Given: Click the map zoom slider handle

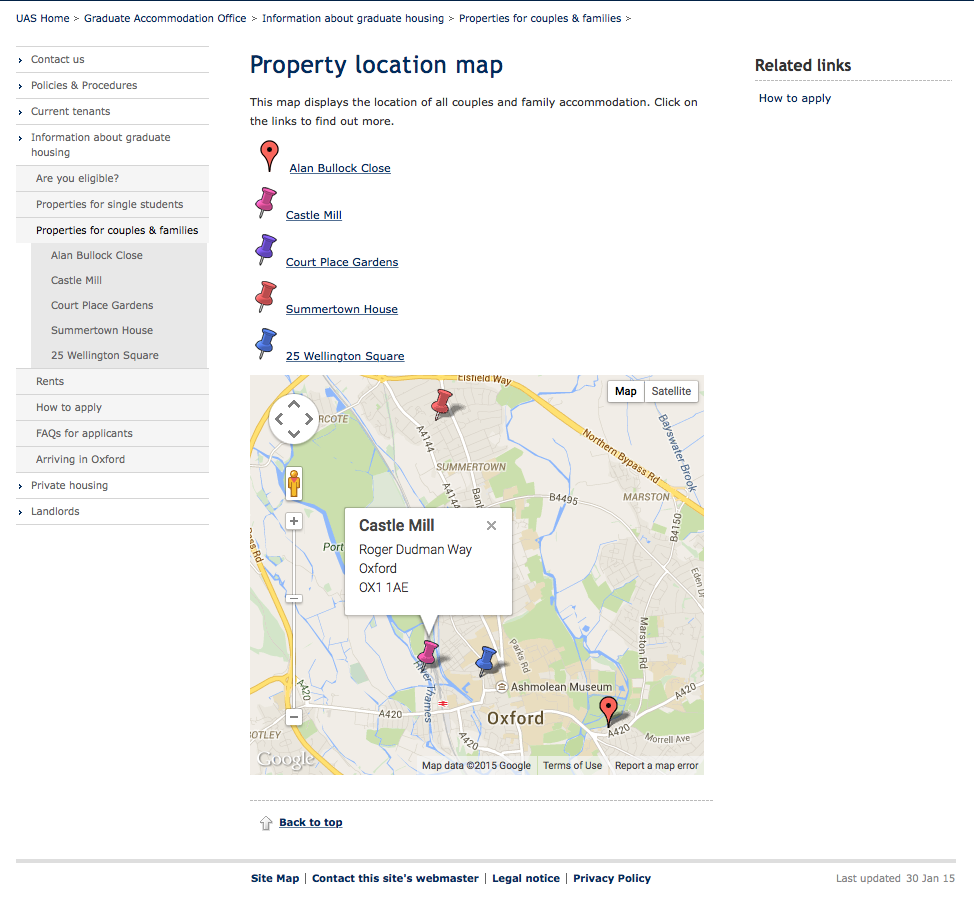Looking at the screenshot, I should click(x=294, y=598).
